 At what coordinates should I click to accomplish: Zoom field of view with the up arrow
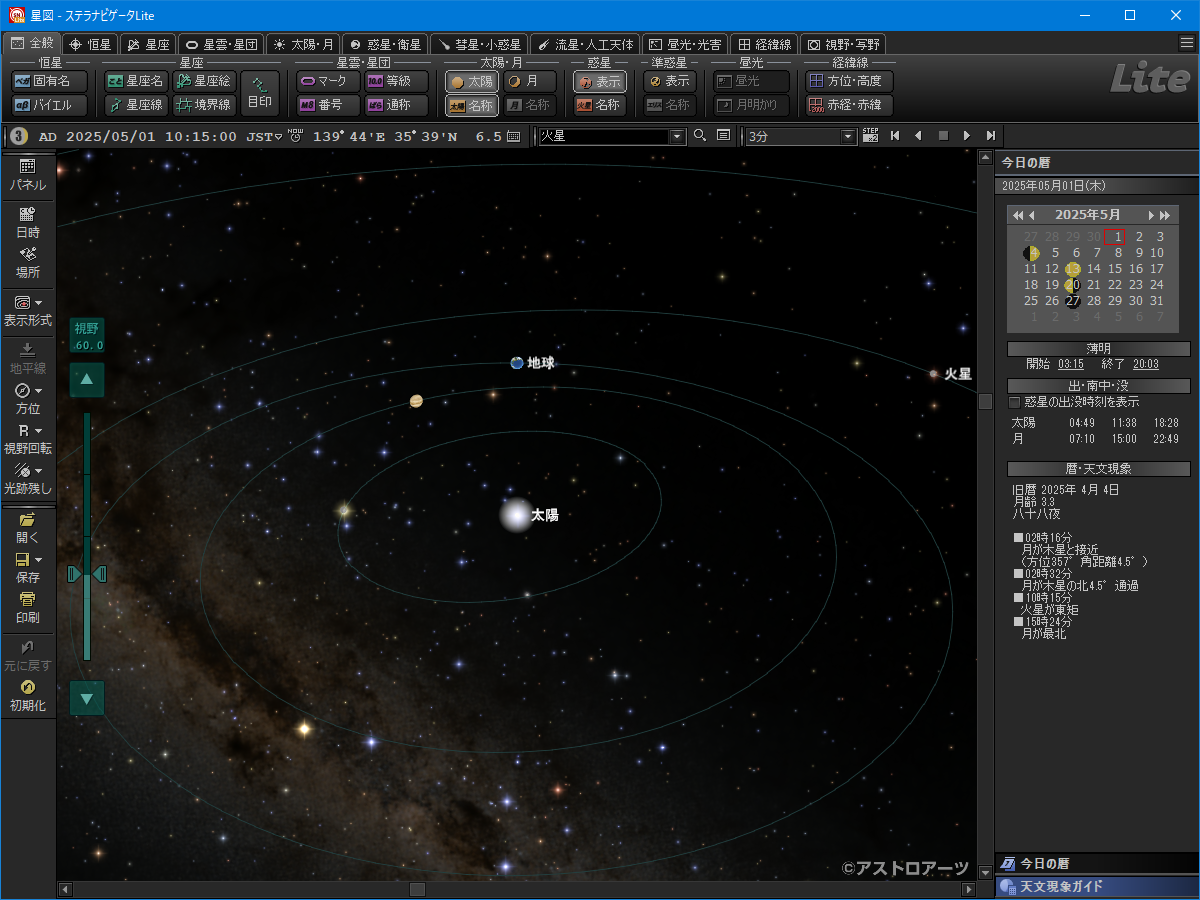point(87,380)
